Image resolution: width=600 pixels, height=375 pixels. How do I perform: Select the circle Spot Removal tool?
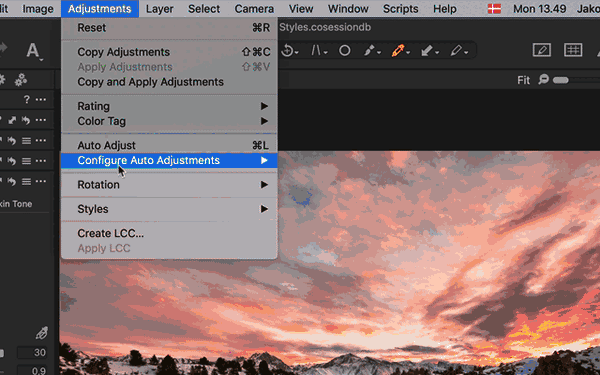[x=344, y=51]
